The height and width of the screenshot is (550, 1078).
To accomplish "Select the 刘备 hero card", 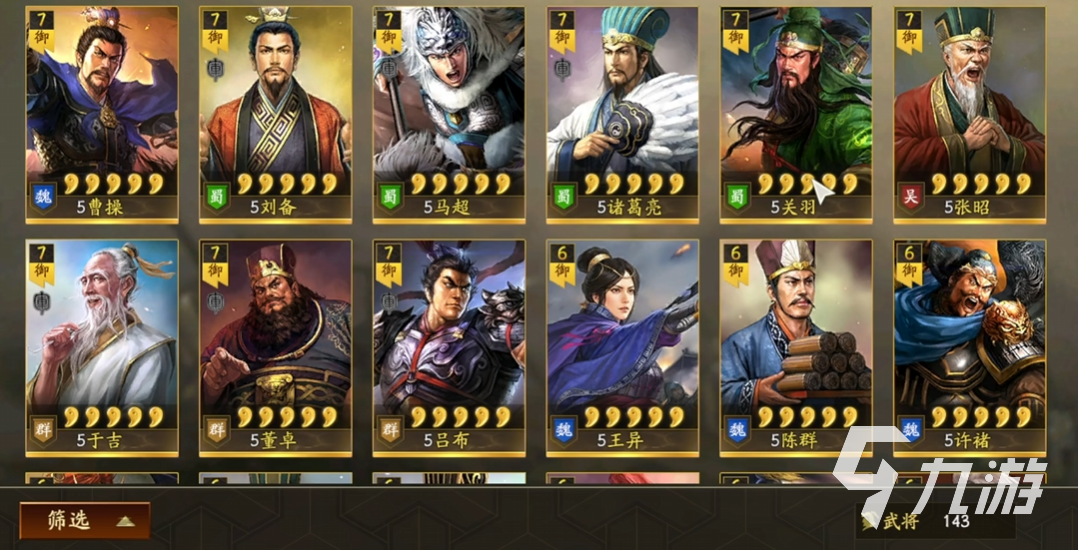I will [275, 115].
